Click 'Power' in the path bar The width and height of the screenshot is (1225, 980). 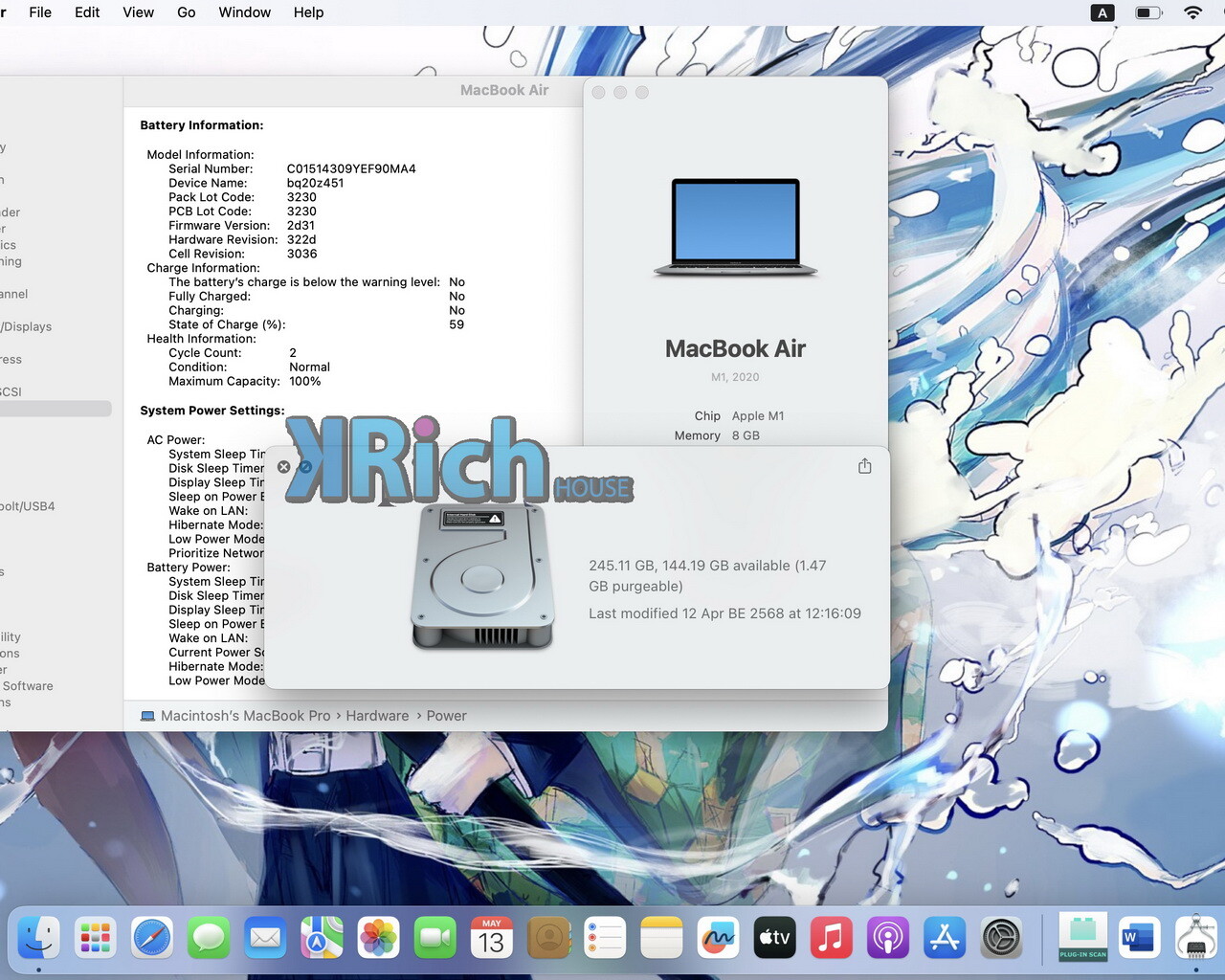[447, 716]
